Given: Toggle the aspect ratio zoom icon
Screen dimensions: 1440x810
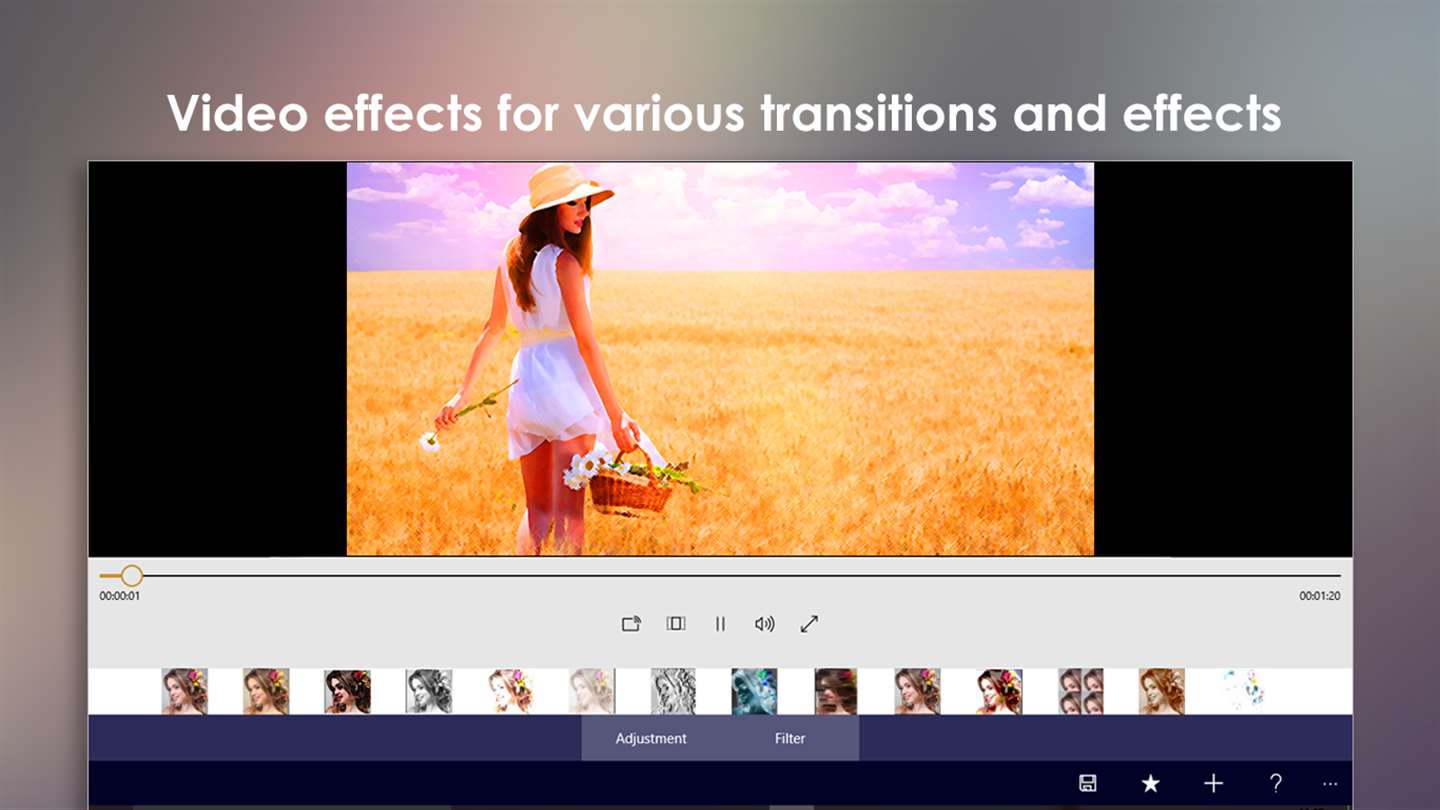Looking at the screenshot, I should click(676, 624).
